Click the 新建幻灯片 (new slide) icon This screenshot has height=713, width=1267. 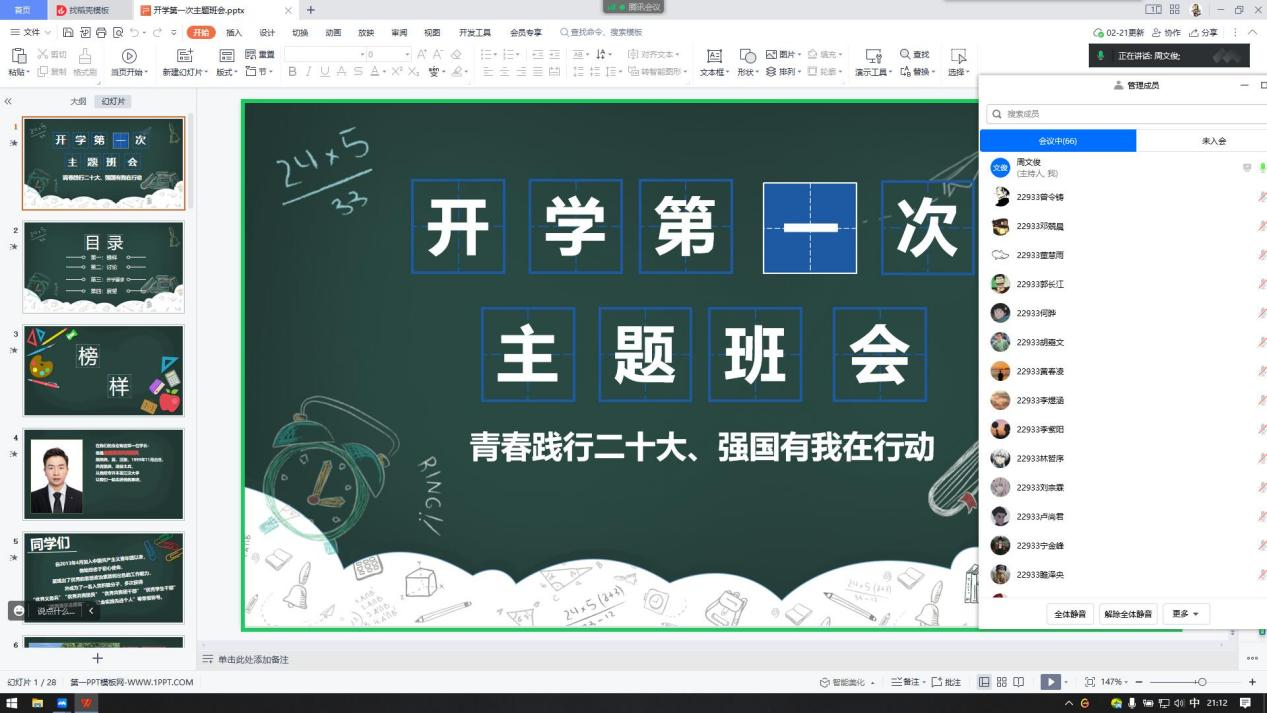(x=184, y=56)
